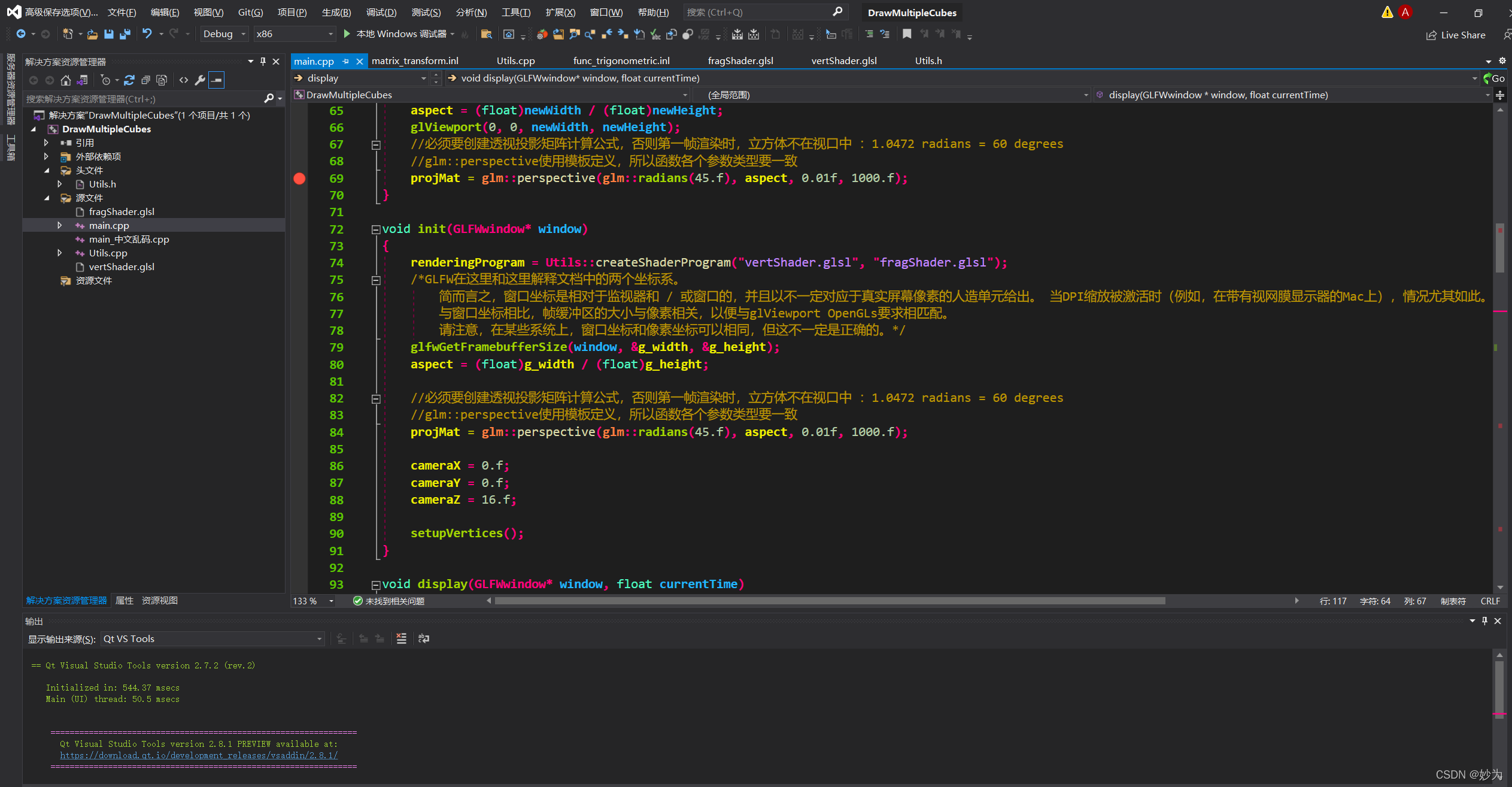Viewport: 1512px width, 787px height.
Task: Click the editor vertical scrollbar thumb
Action: 1500,247
